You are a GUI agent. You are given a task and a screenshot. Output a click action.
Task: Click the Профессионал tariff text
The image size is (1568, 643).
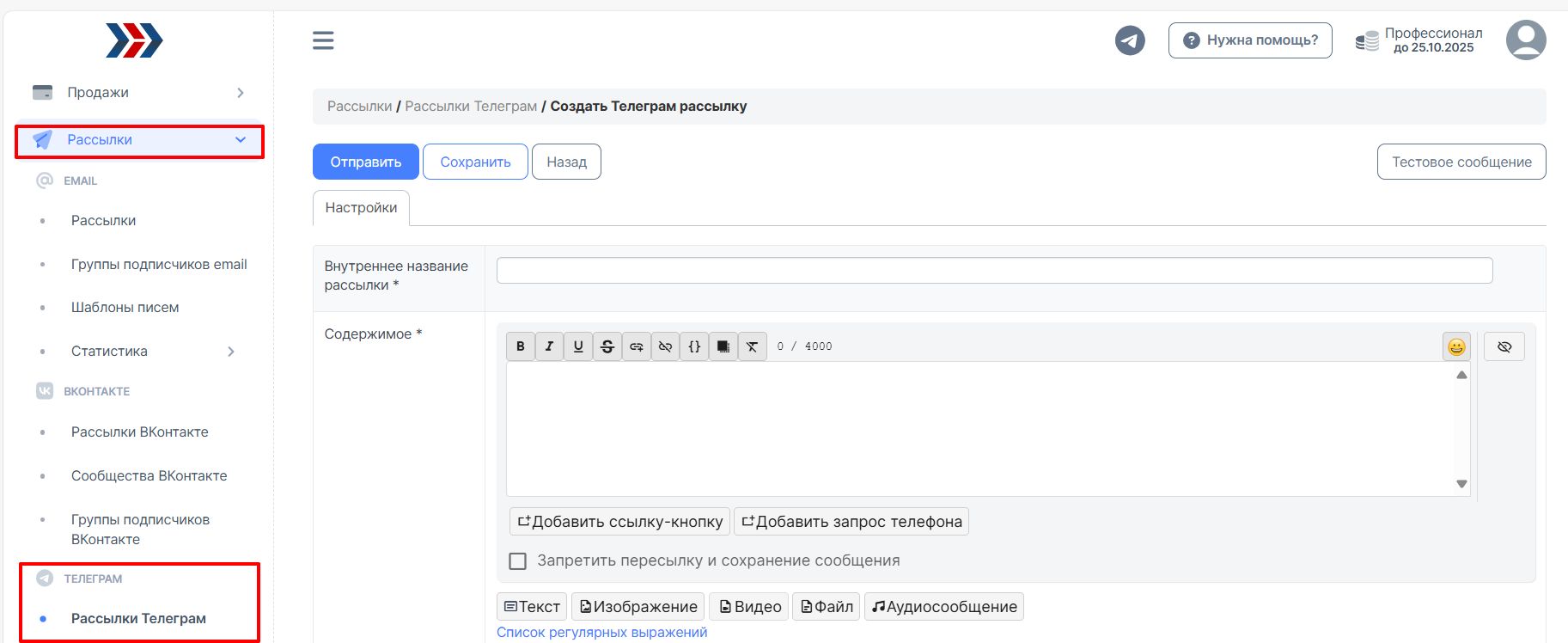click(x=1433, y=34)
